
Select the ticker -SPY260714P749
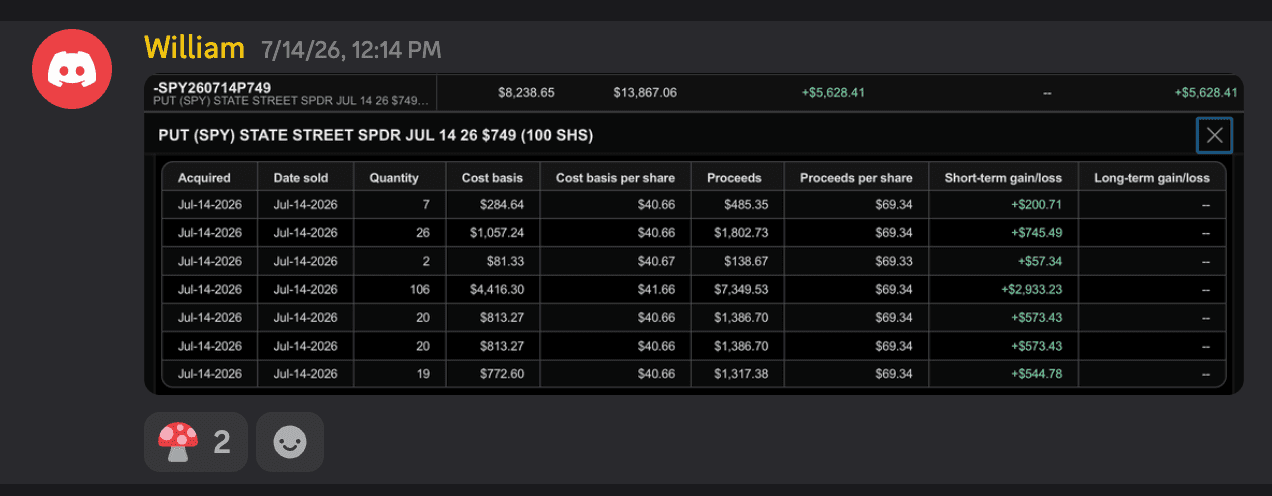click(212, 88)
